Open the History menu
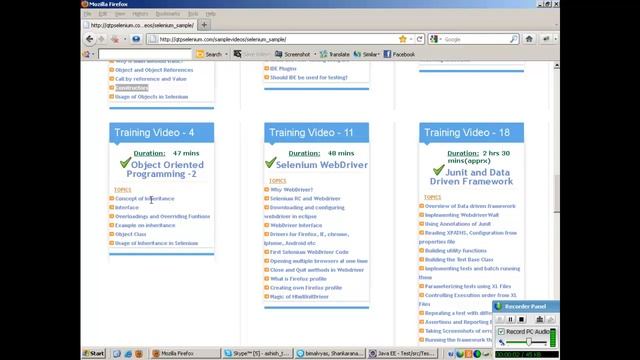Image resolution: width=640 pixels, height=360 pixels. point(140,13)
